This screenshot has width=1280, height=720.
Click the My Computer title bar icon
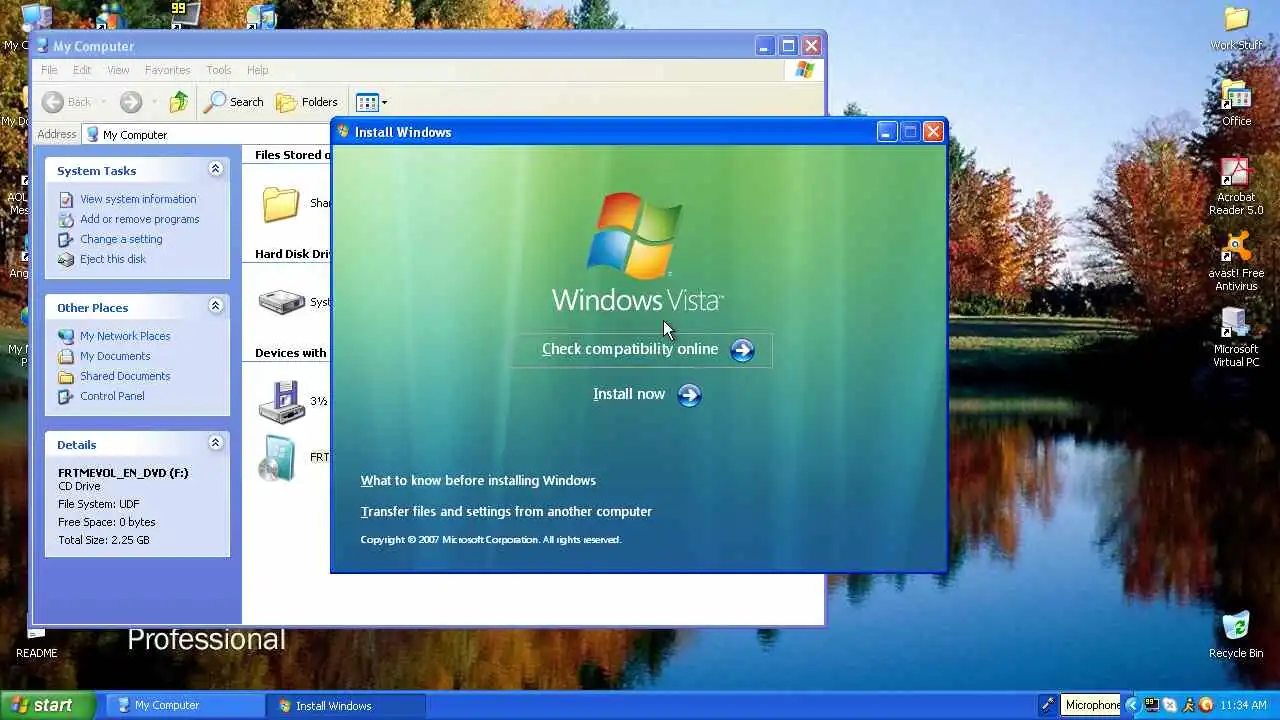[42, 46]
